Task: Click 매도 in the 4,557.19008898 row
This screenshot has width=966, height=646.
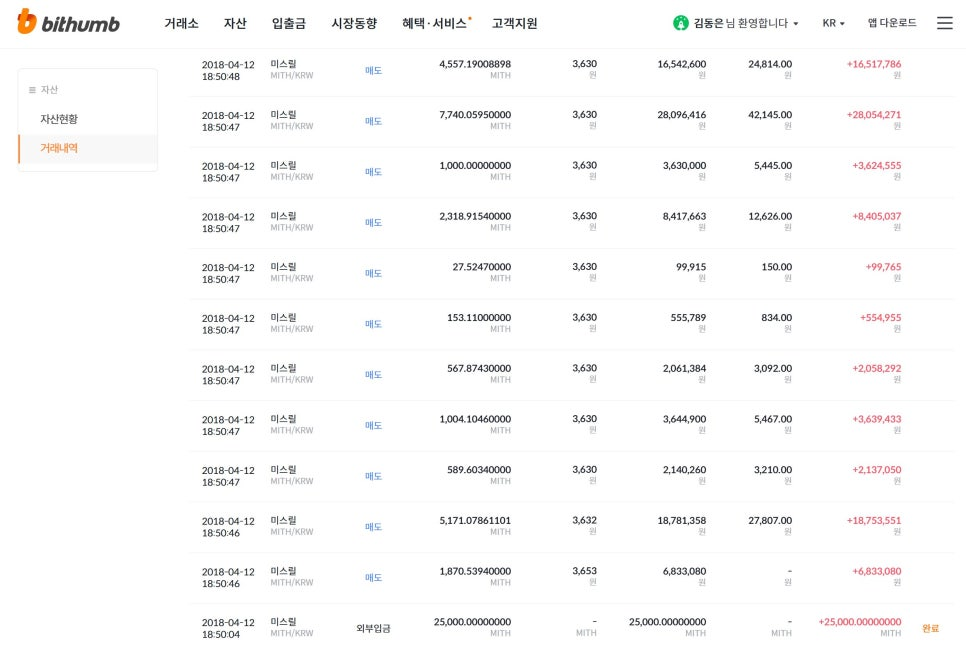Action: 373,71
